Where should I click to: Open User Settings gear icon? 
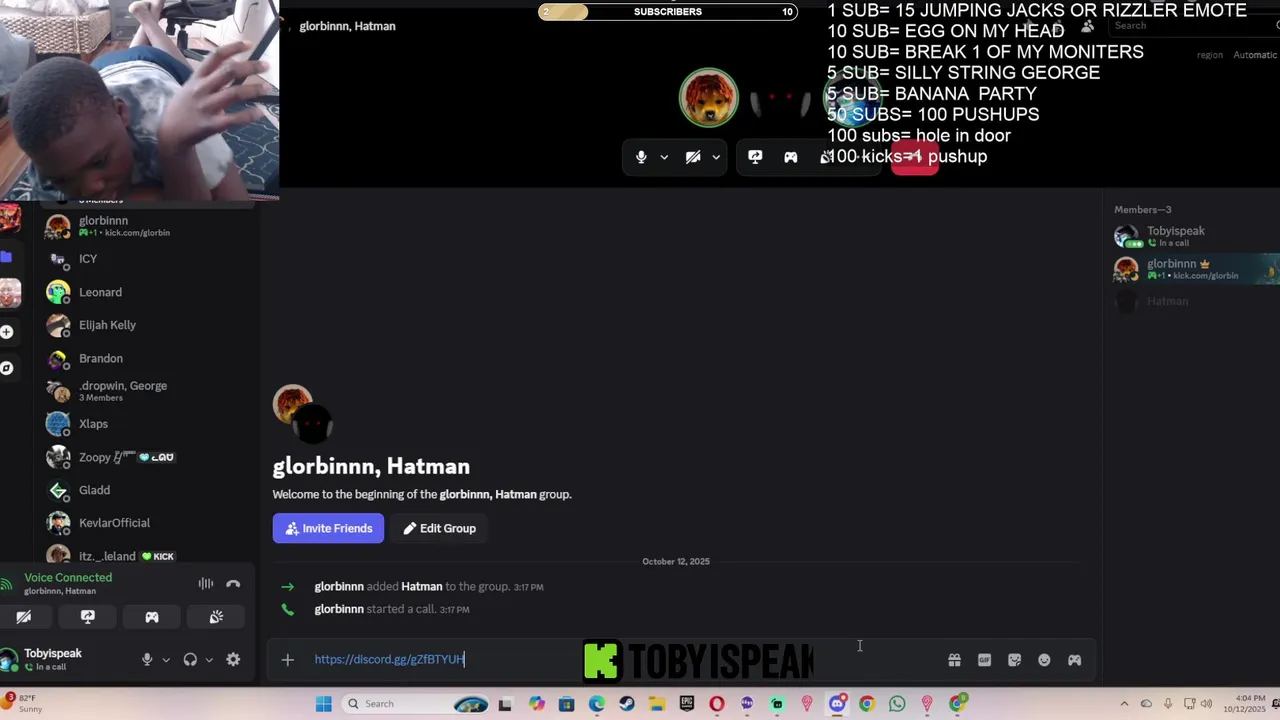tap(233, 660)
